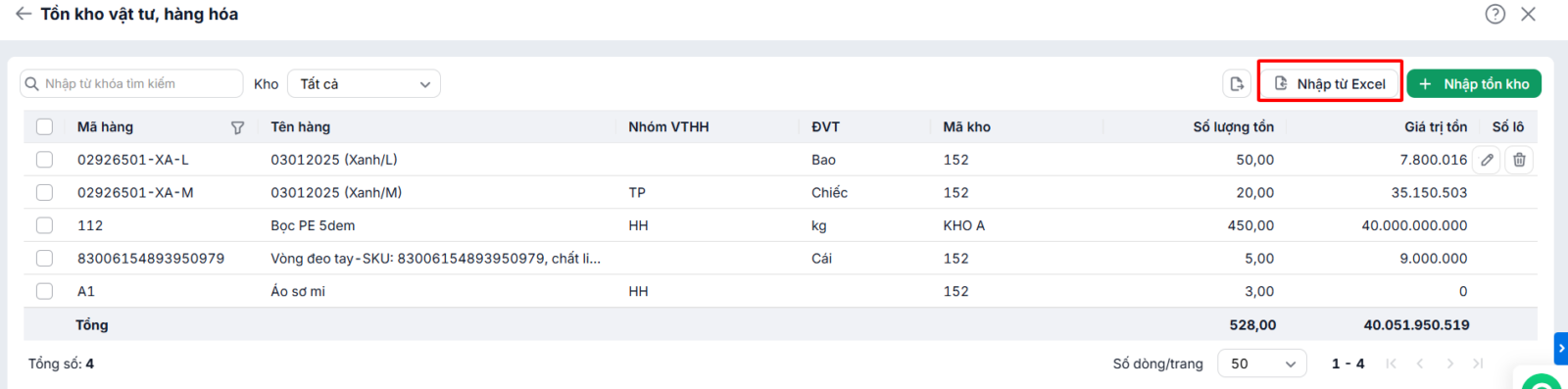Check the row for item code 112
This screenshot has height=389, width=1568.
pyautogui.click(x=44, y=225)
